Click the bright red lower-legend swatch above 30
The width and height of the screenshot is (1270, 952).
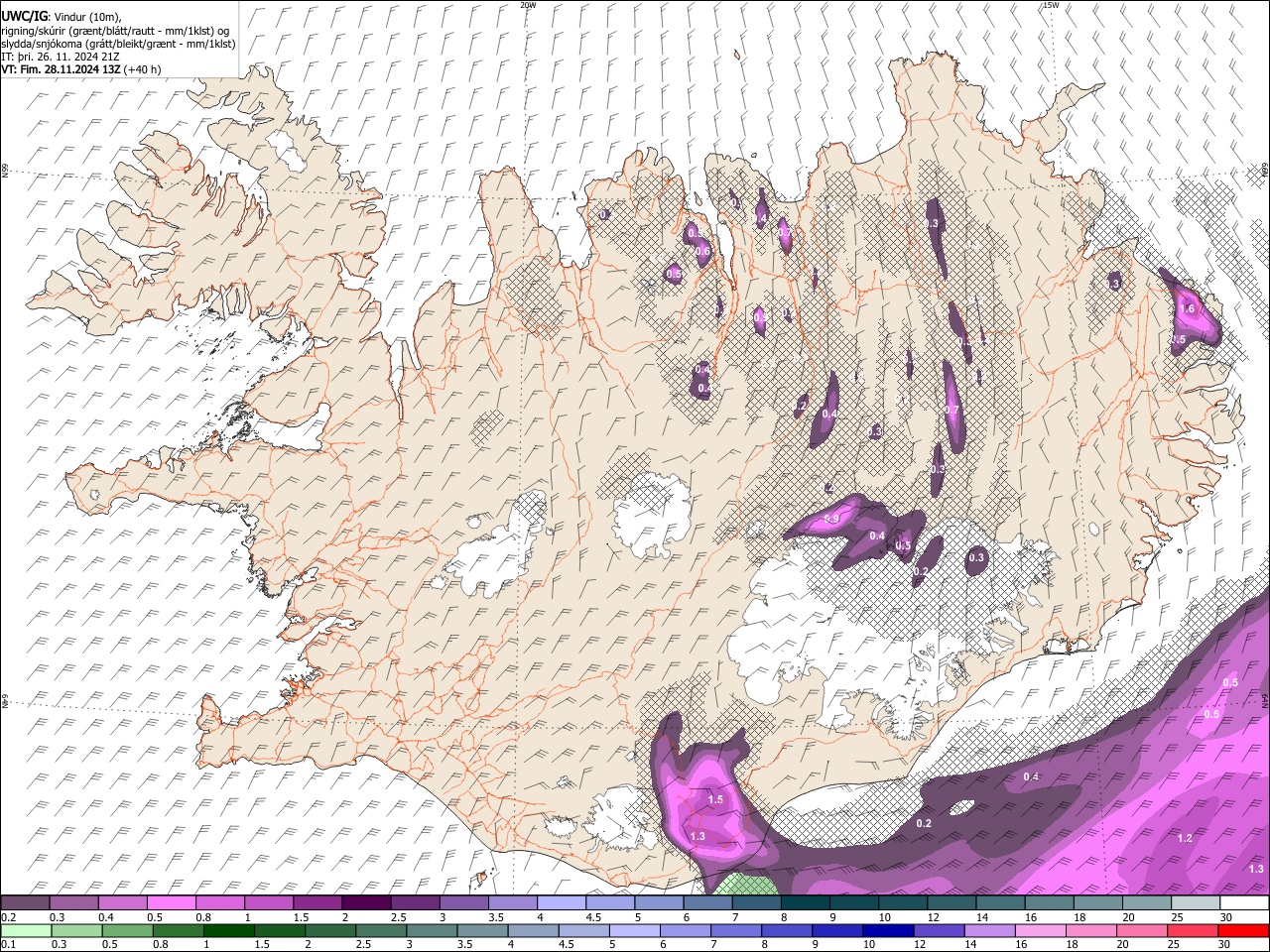(1243, 930)
